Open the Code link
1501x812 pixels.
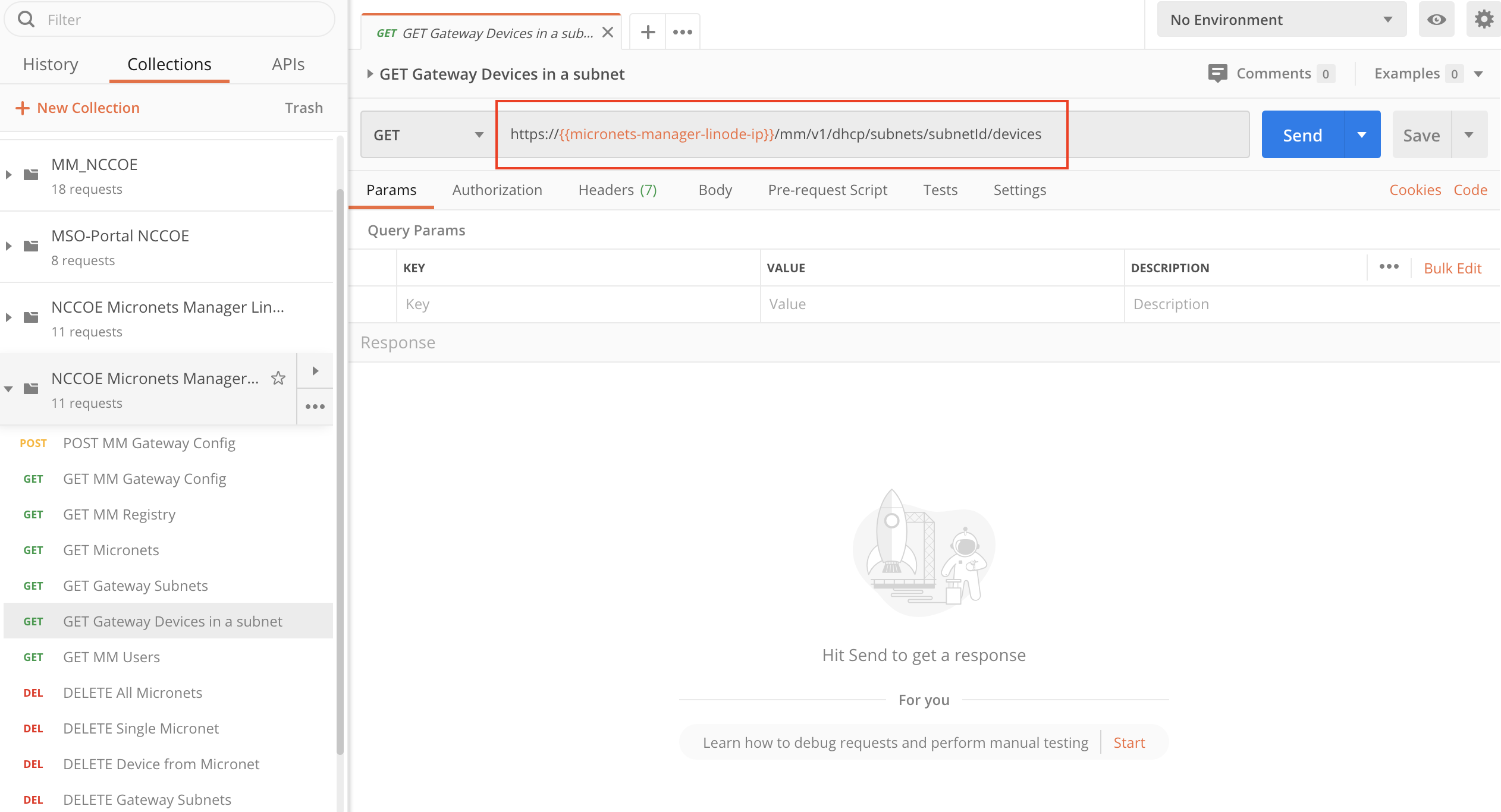pyautogui.click(x=1470, y=190)
